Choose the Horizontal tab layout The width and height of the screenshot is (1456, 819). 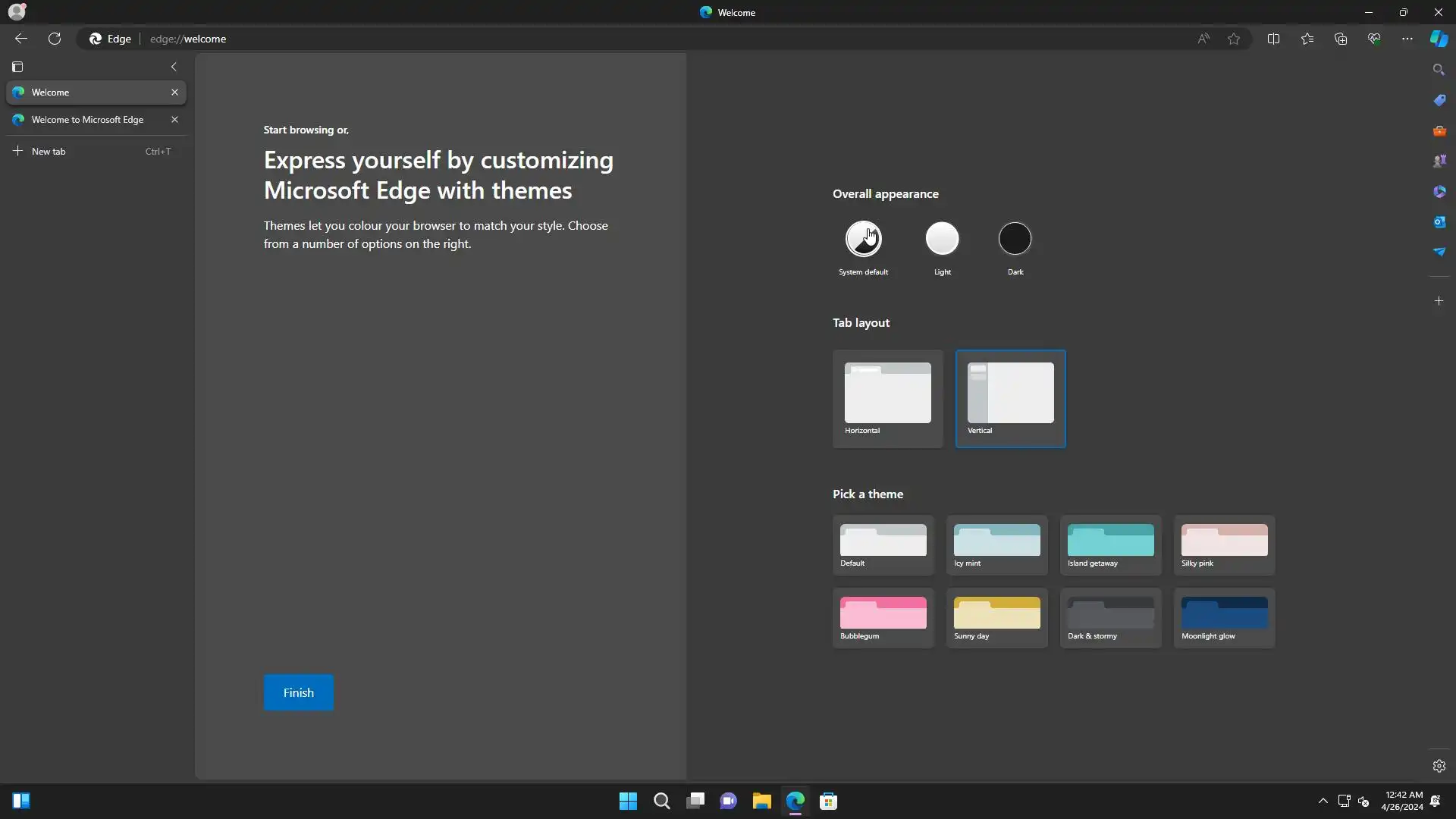[887, 398]
